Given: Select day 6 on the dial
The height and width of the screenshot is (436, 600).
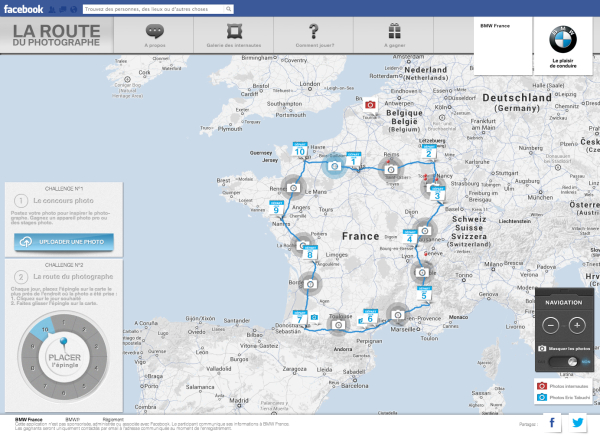Looking at the screenshot, I should point(64,393).
